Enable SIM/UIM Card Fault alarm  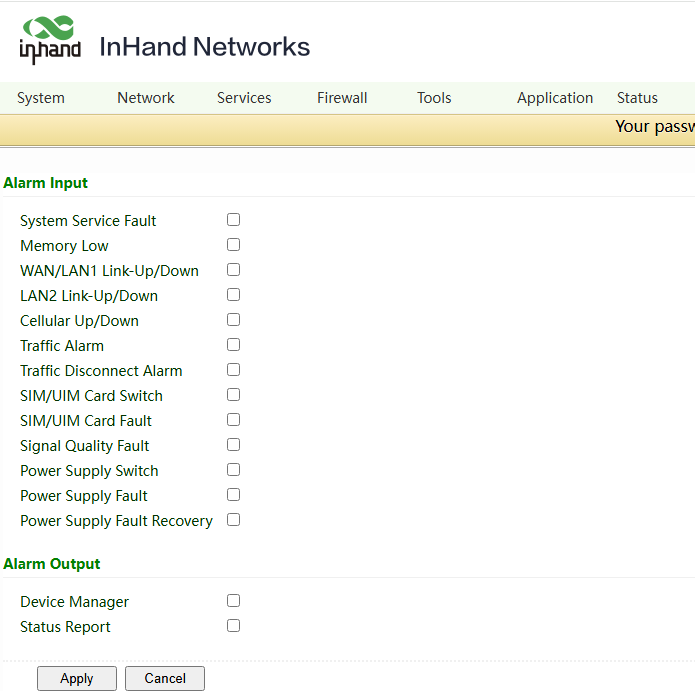(233, 420)
